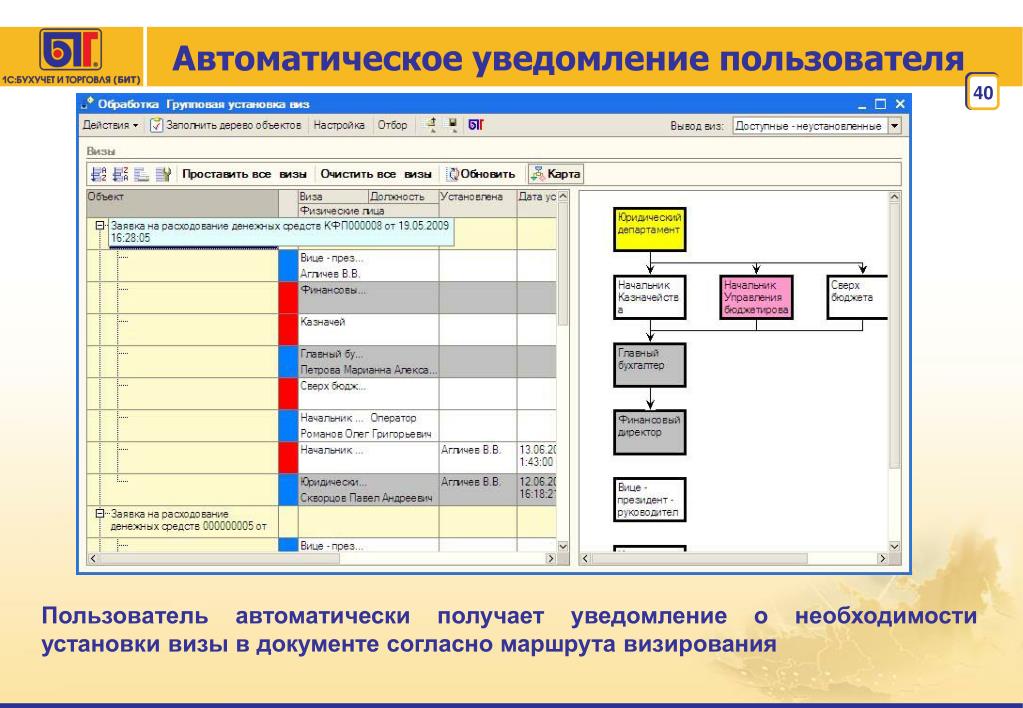Click the Обновить refresh icon

coord(453,174)
